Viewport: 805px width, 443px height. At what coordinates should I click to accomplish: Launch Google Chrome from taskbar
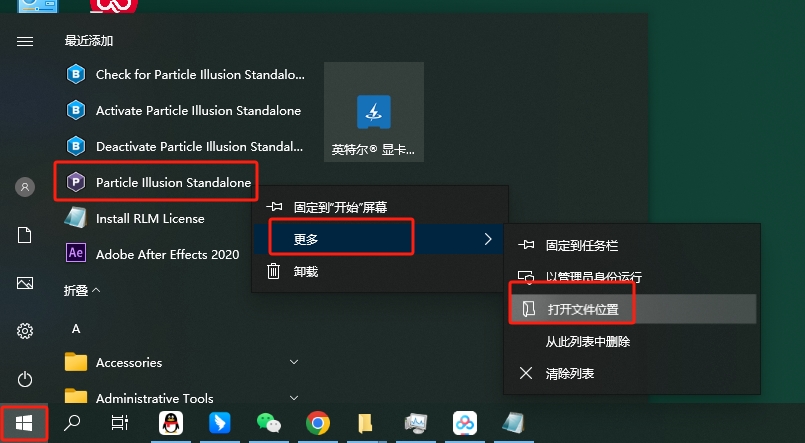(x=318, y=423)
